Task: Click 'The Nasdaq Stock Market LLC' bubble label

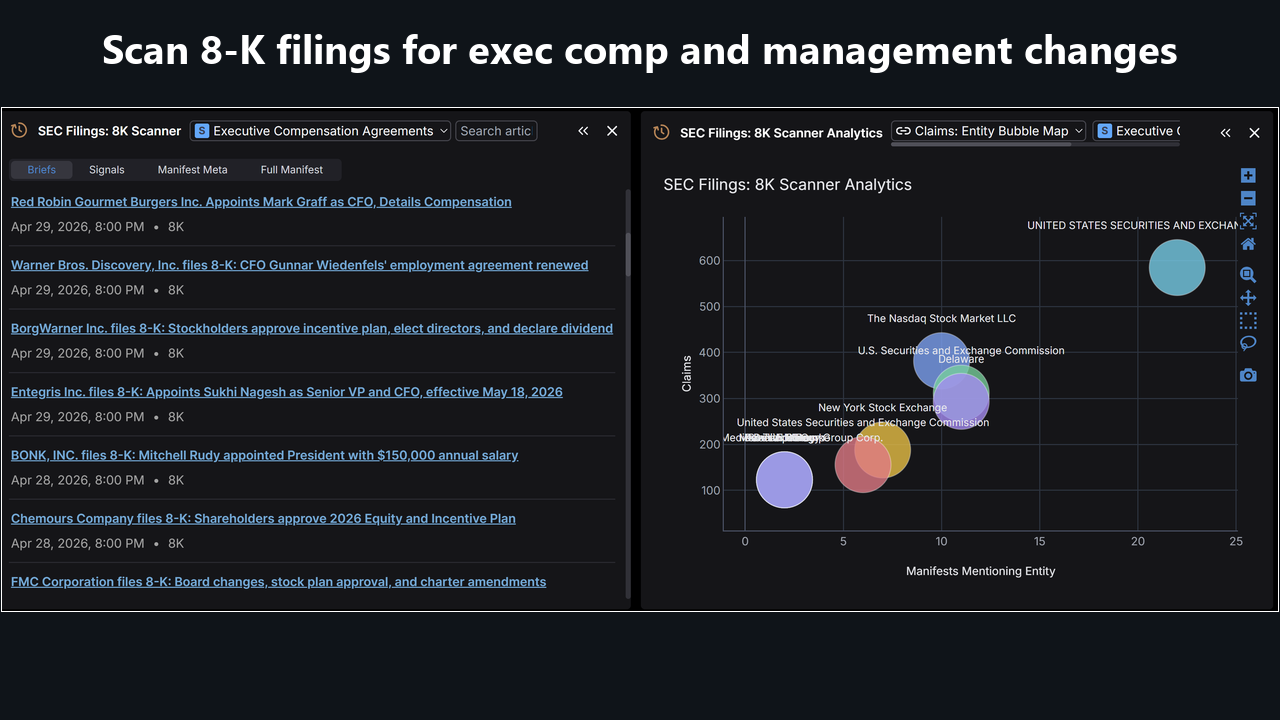Action: [x=941, y=318]
